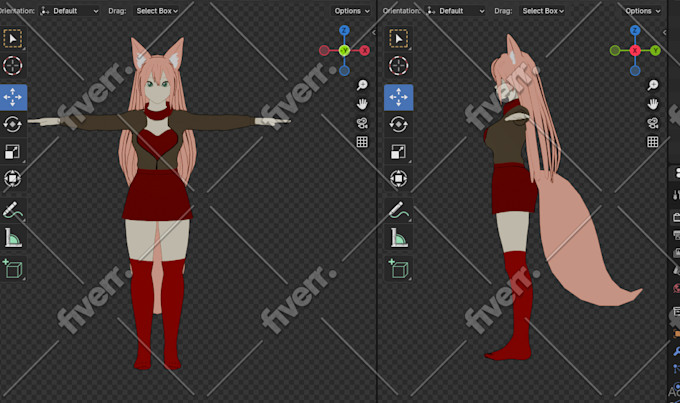Click the negative Z circle on left viewport gizmo
This screenshot has height=403, width=680.
point(344,71)
